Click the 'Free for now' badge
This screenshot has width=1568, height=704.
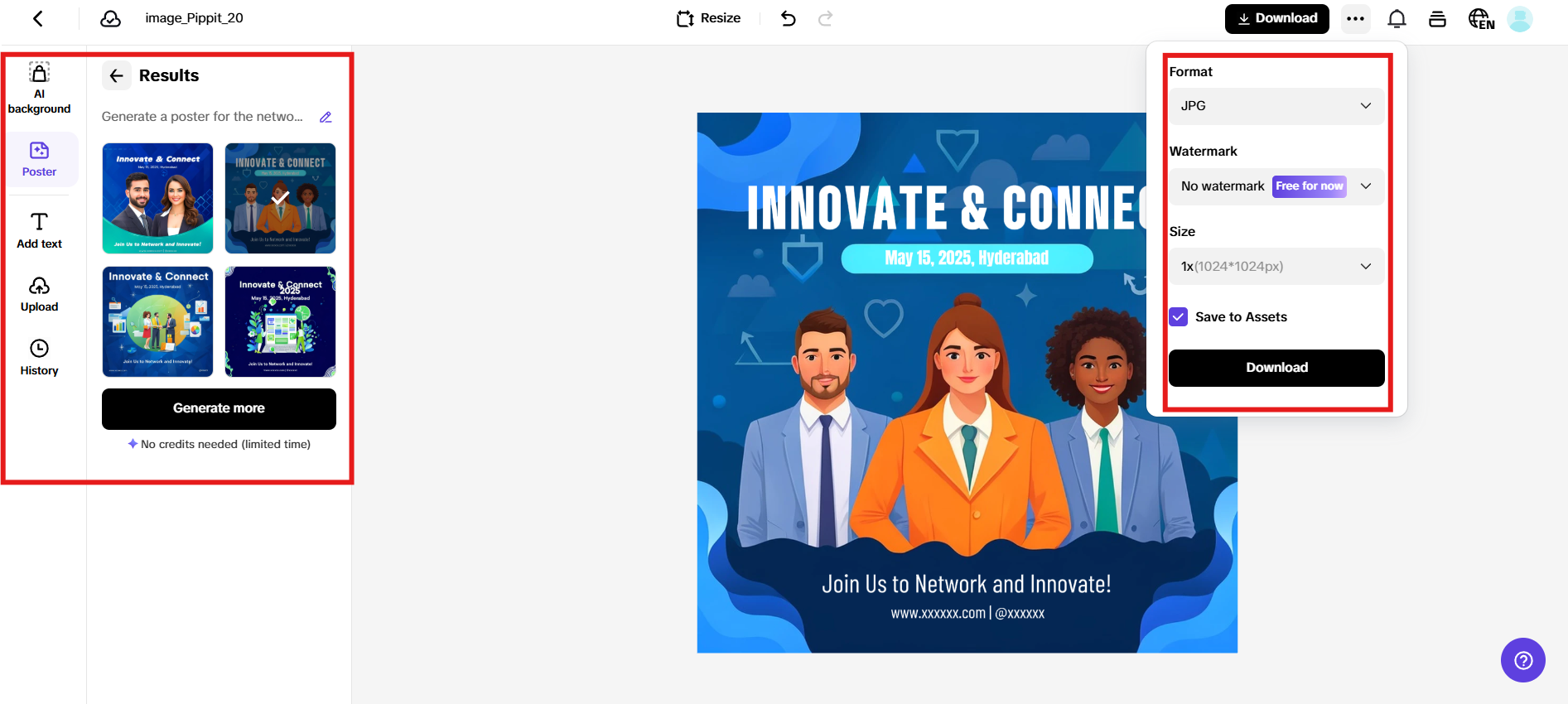tap(1309, 186)
